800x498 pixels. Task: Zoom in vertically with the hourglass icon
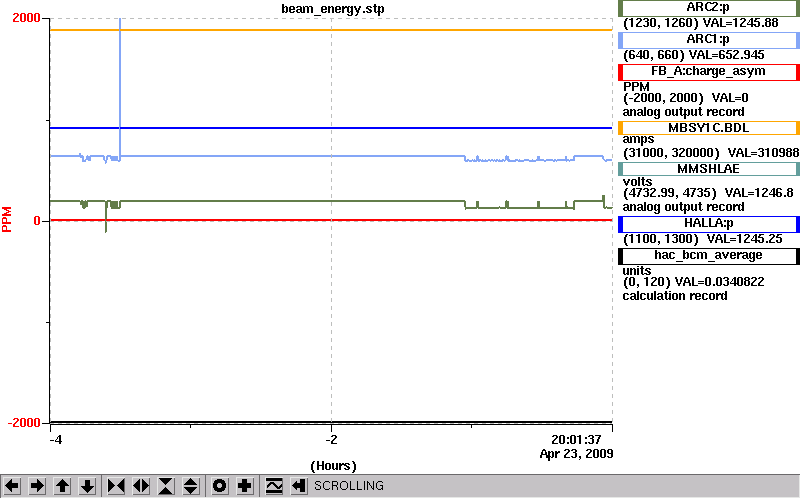[166, 486]
